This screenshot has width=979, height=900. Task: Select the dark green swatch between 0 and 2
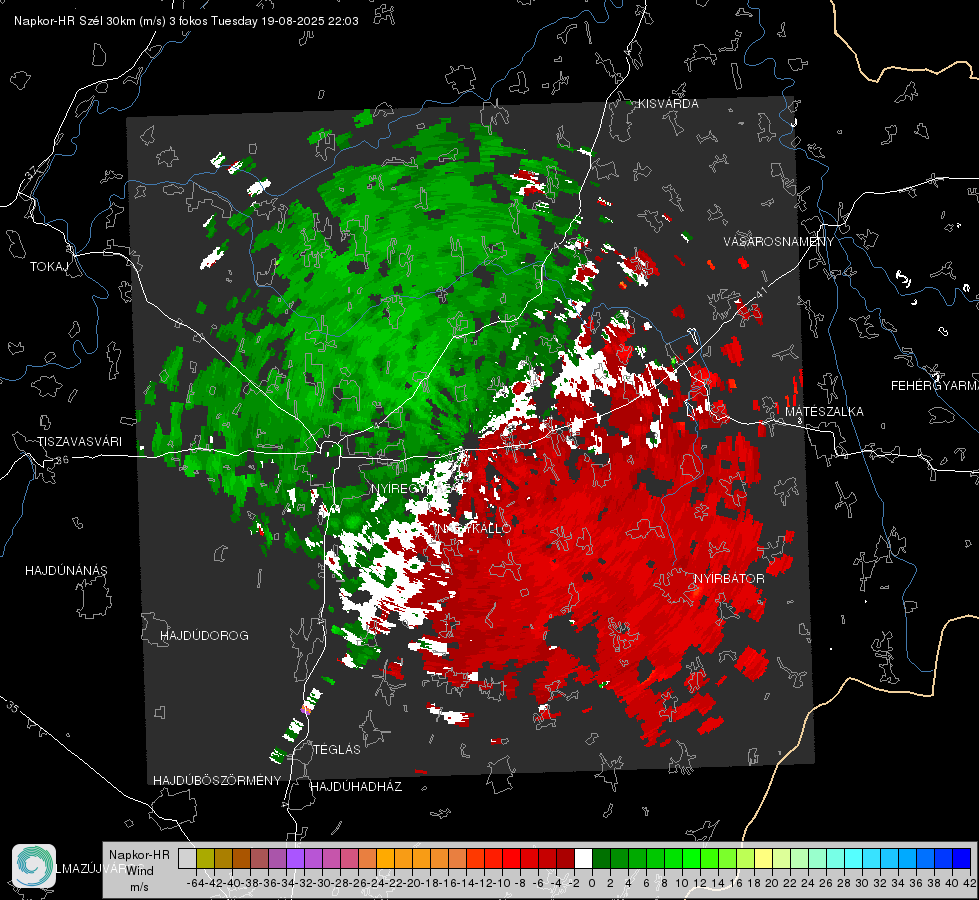click(x=601, y=858)
